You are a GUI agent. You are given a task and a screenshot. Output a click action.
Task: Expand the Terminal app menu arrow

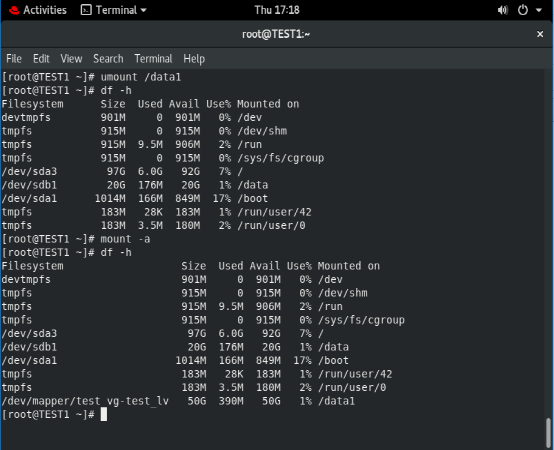point(143,10)
